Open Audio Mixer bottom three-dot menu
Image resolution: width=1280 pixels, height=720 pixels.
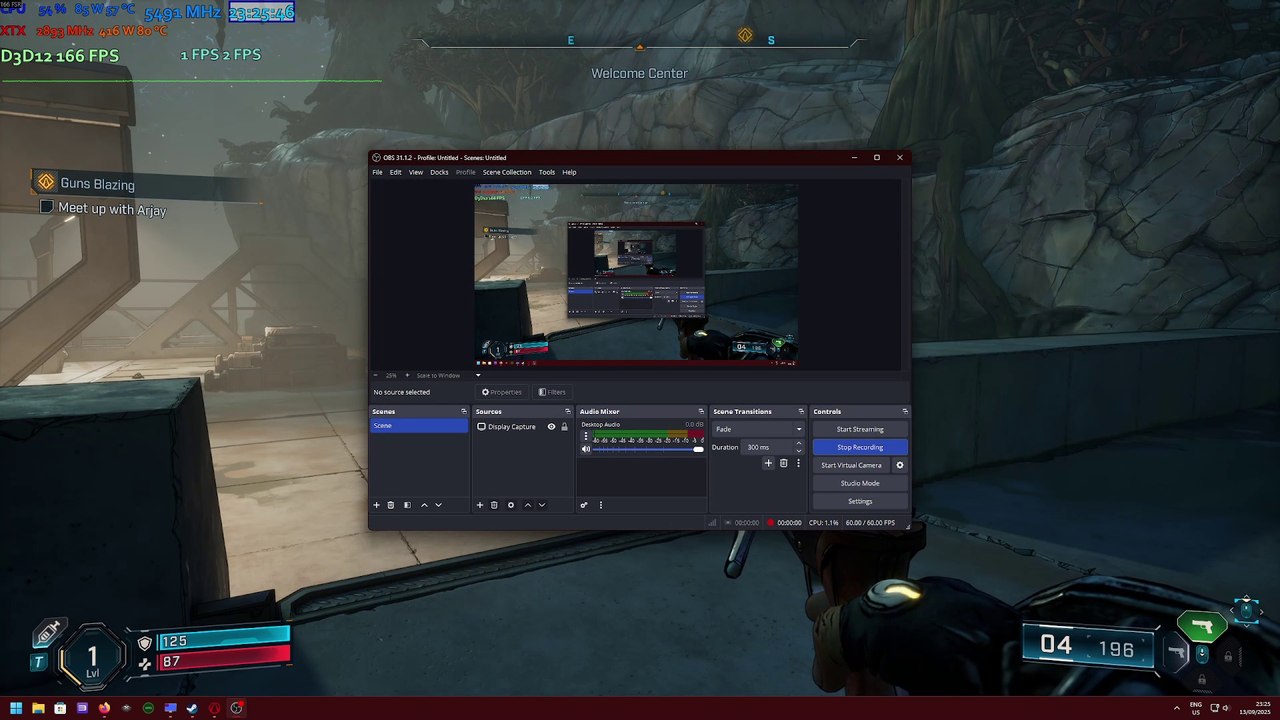601,505
